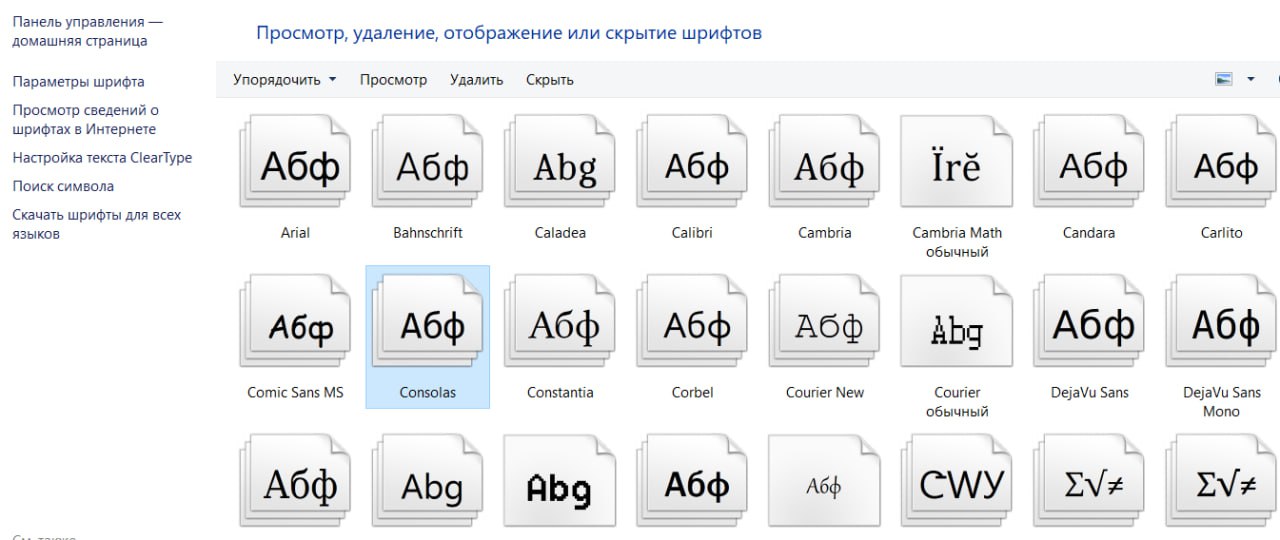This screenshot has height=540, width=1280.
Task: Click the change view icon button
Action: (1223, 80)
